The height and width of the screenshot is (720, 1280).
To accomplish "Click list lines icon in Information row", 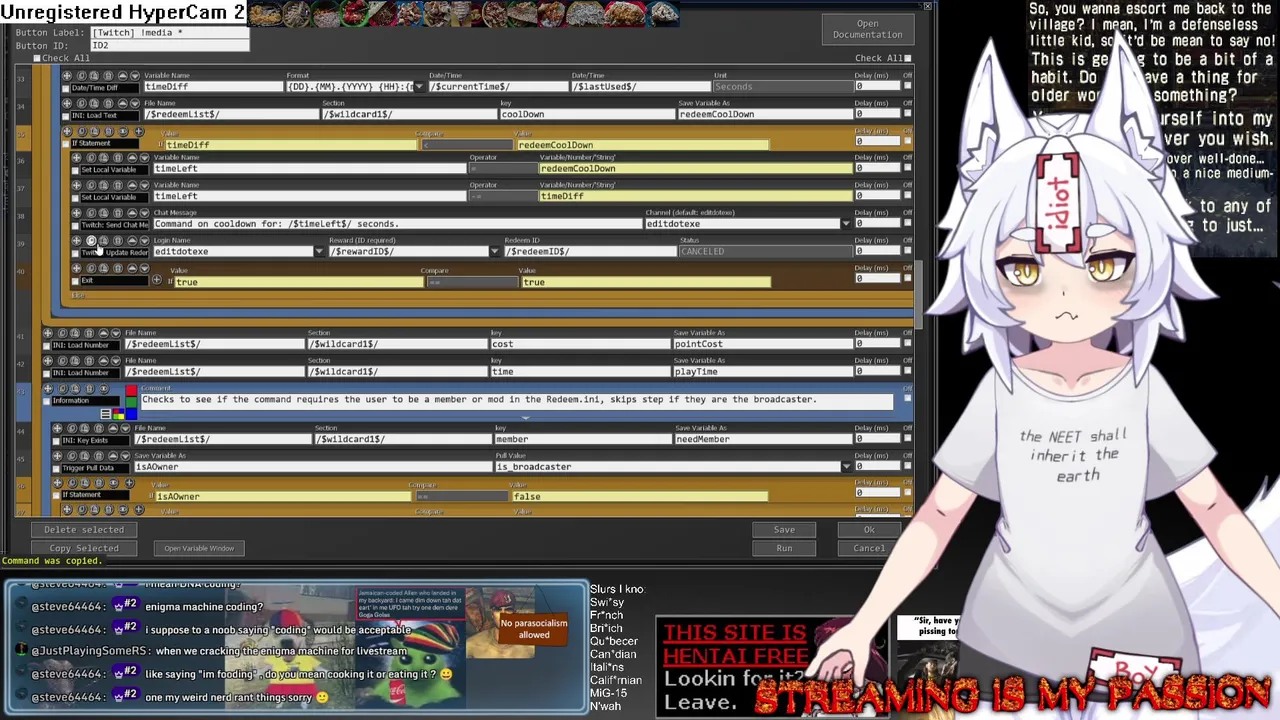I will click(x=105, y=414).
